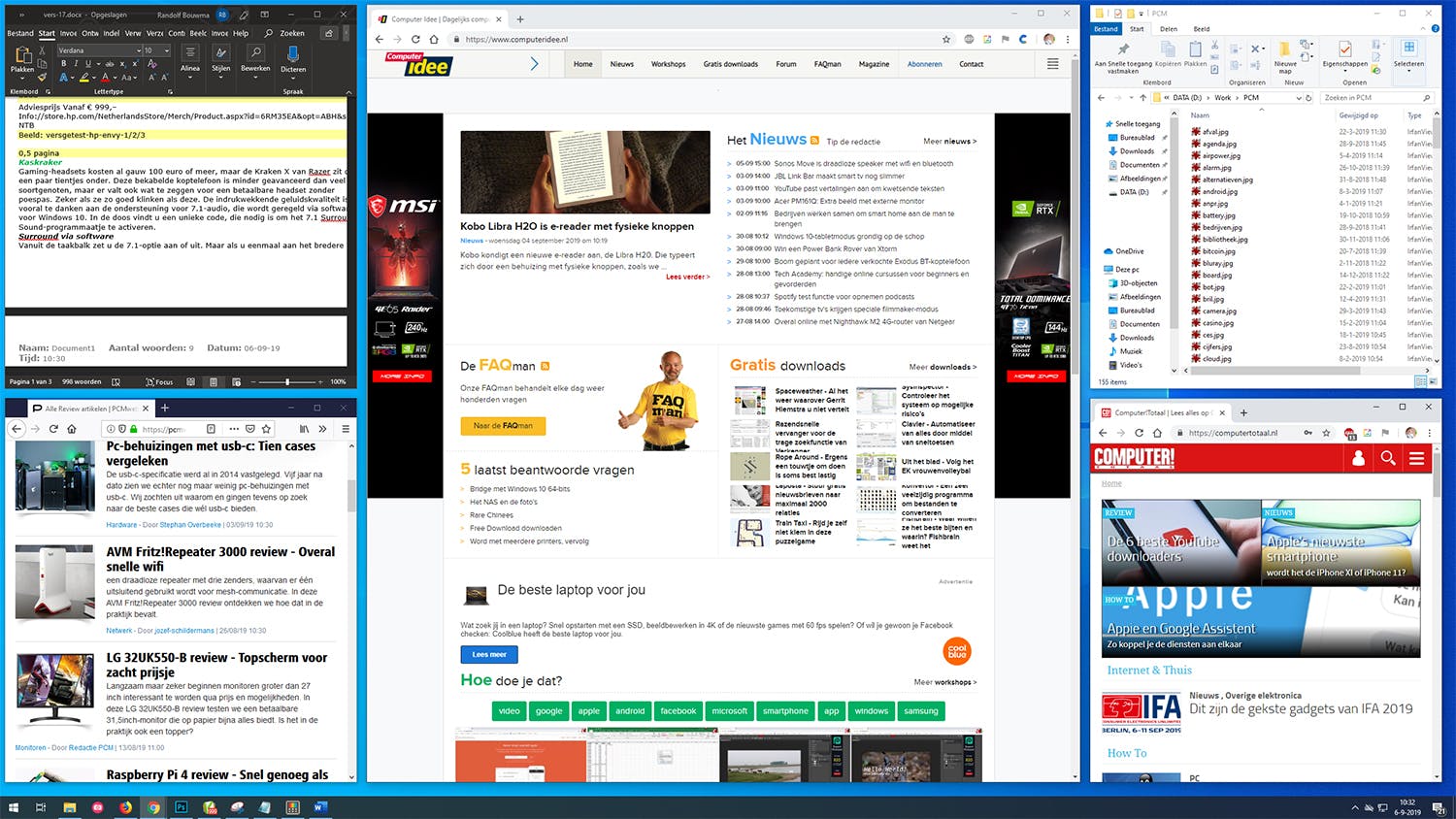The height and width of the screenshot is (819, 1456).
Task: Select the bitcoin.jpg file in Explorer
Action: 1219,251
